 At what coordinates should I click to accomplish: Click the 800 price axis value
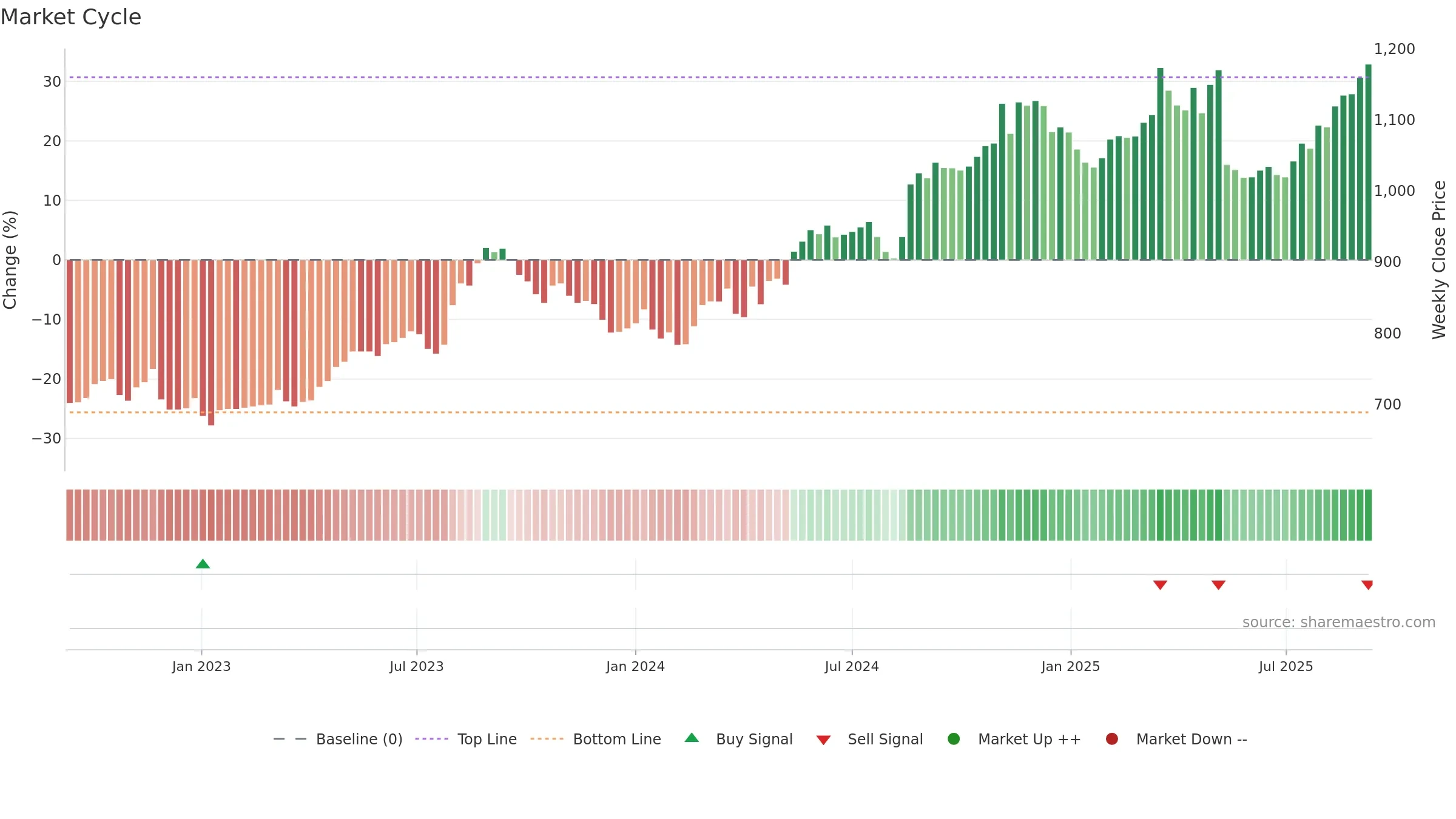coord(1387,334)
